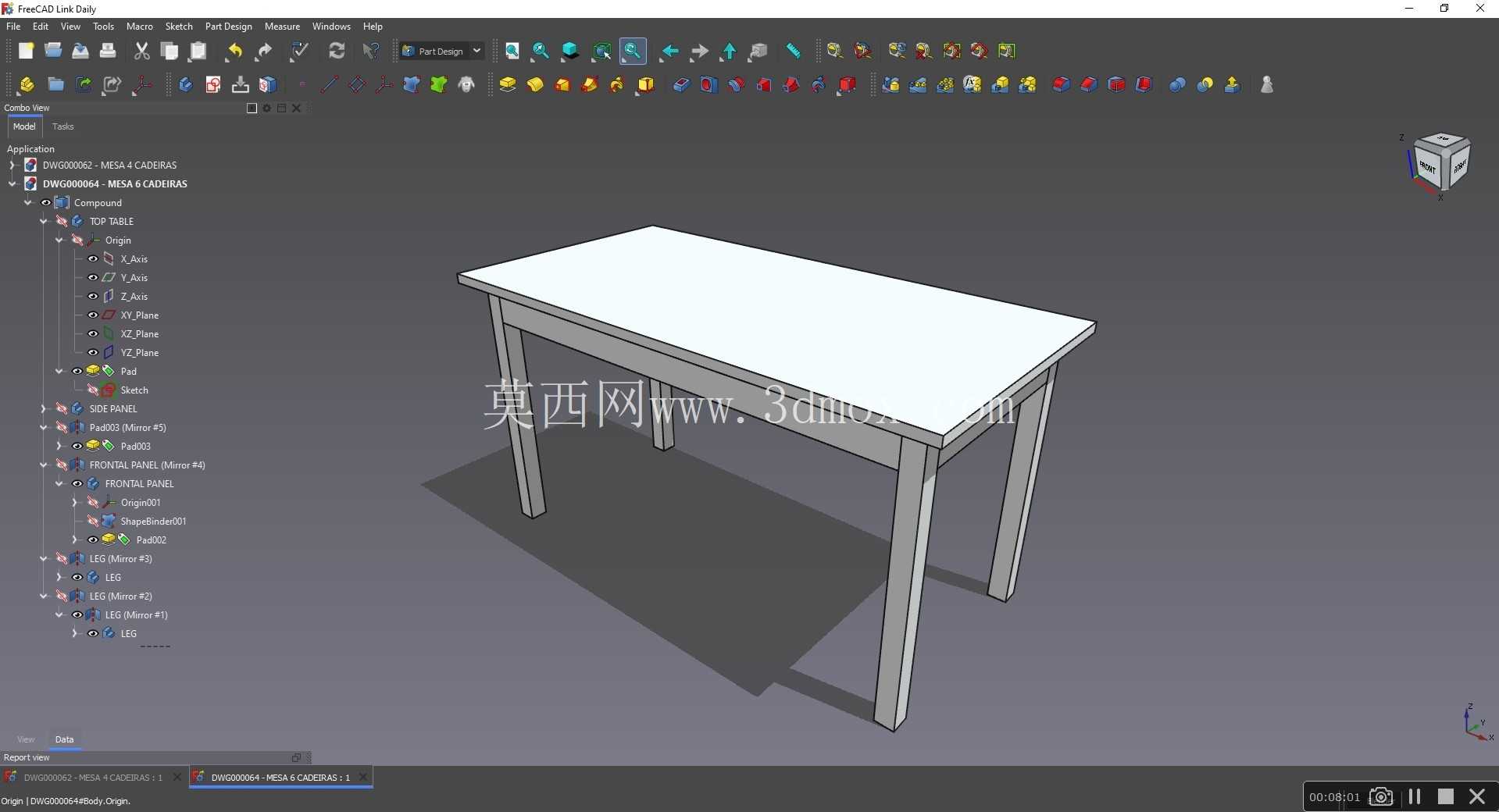Viewport: 1499px width, 812px height.
Task: Click the Undo arrow icon
Action: click(x=234, y=52)
